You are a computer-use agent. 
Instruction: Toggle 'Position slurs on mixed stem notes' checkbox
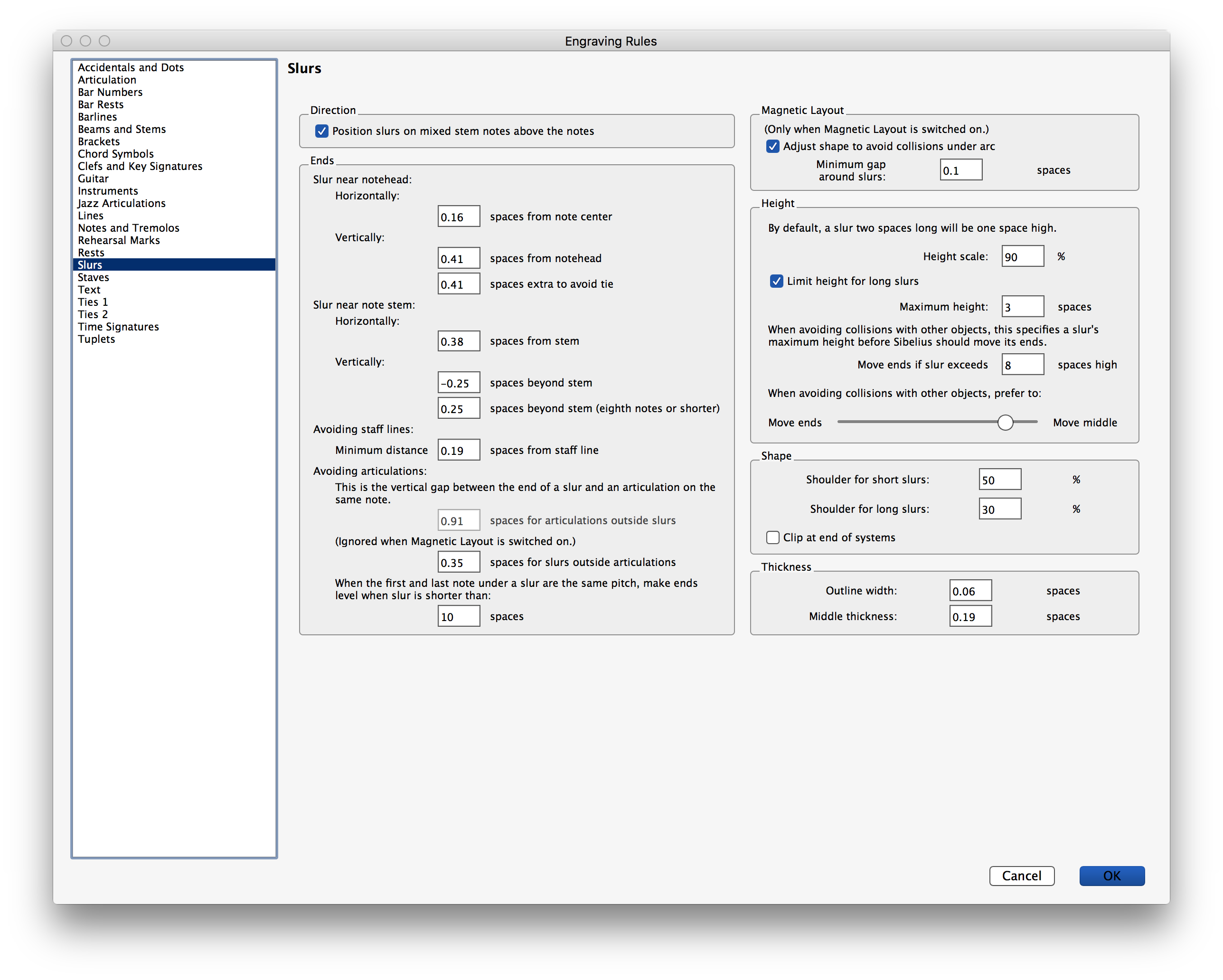(x=321, y=131)
